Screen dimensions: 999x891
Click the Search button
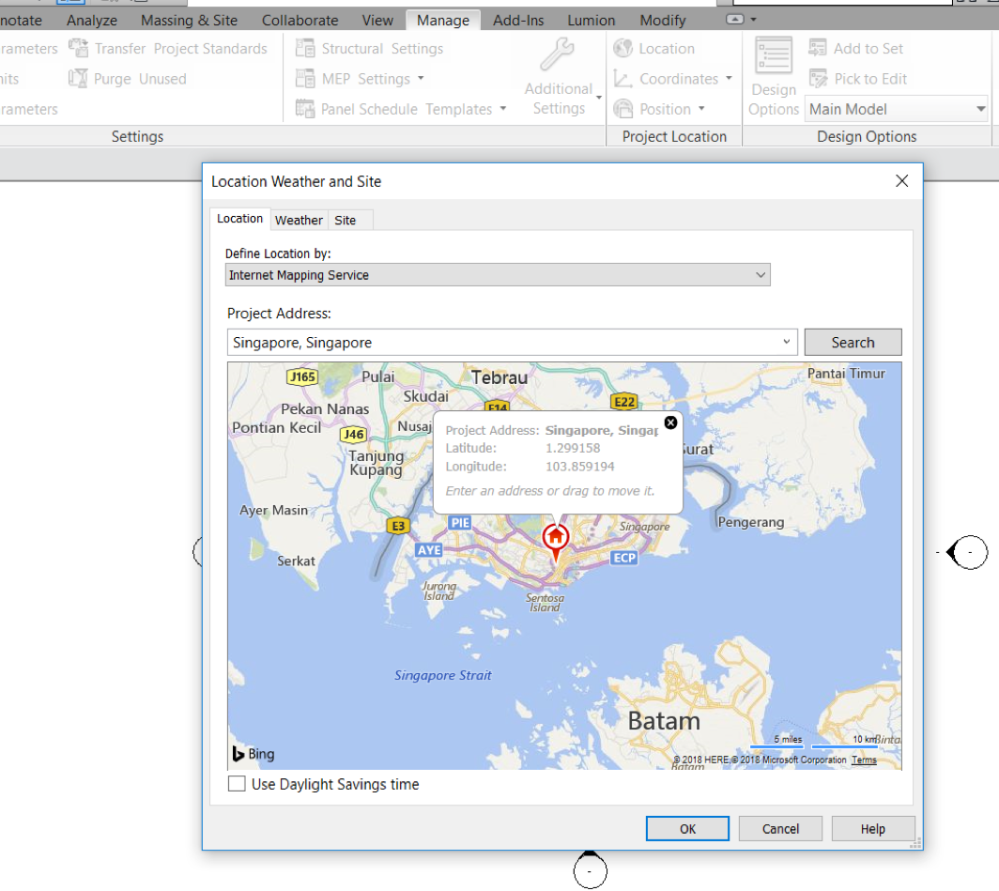pyautogui.click(x=852, y=342)
